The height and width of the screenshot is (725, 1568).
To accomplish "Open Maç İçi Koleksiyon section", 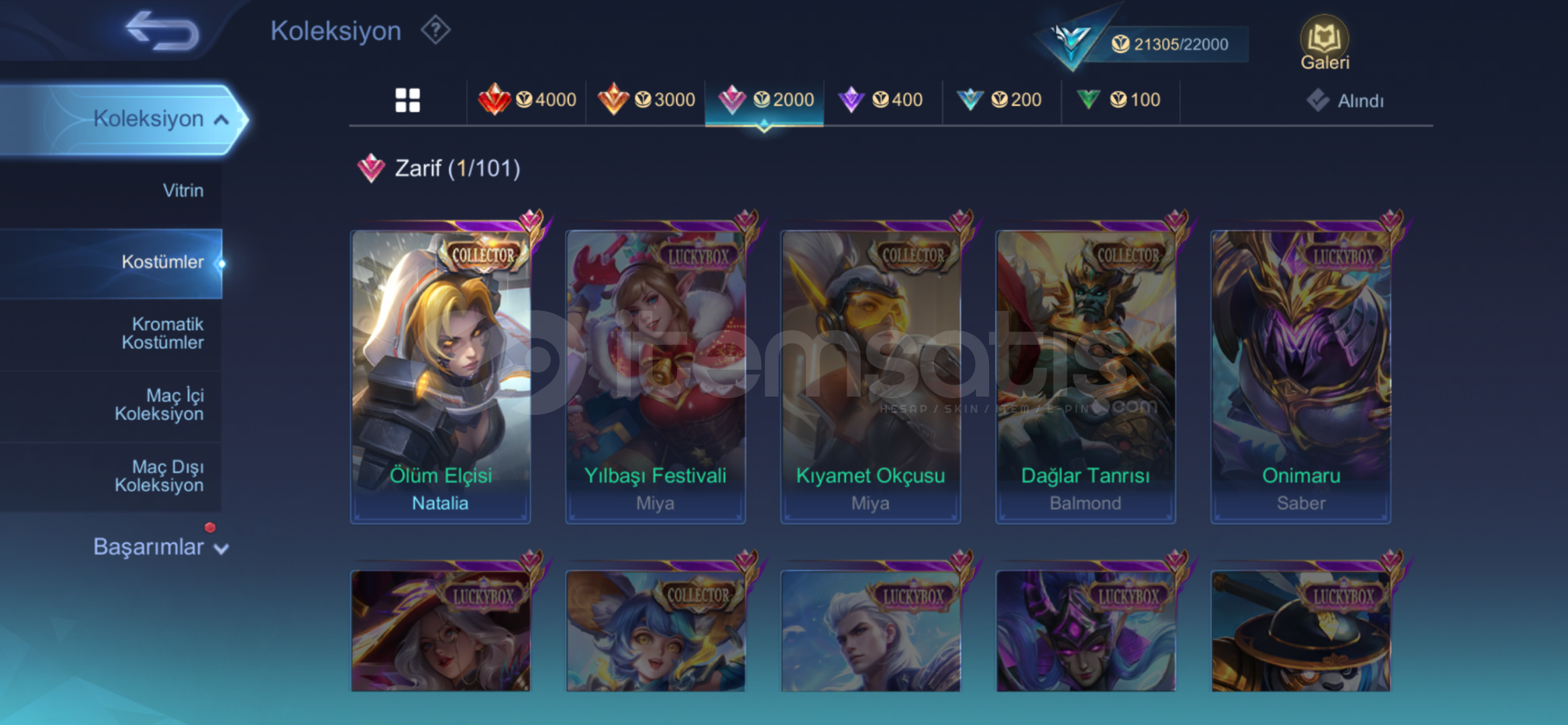I will (x=159, y=405).
